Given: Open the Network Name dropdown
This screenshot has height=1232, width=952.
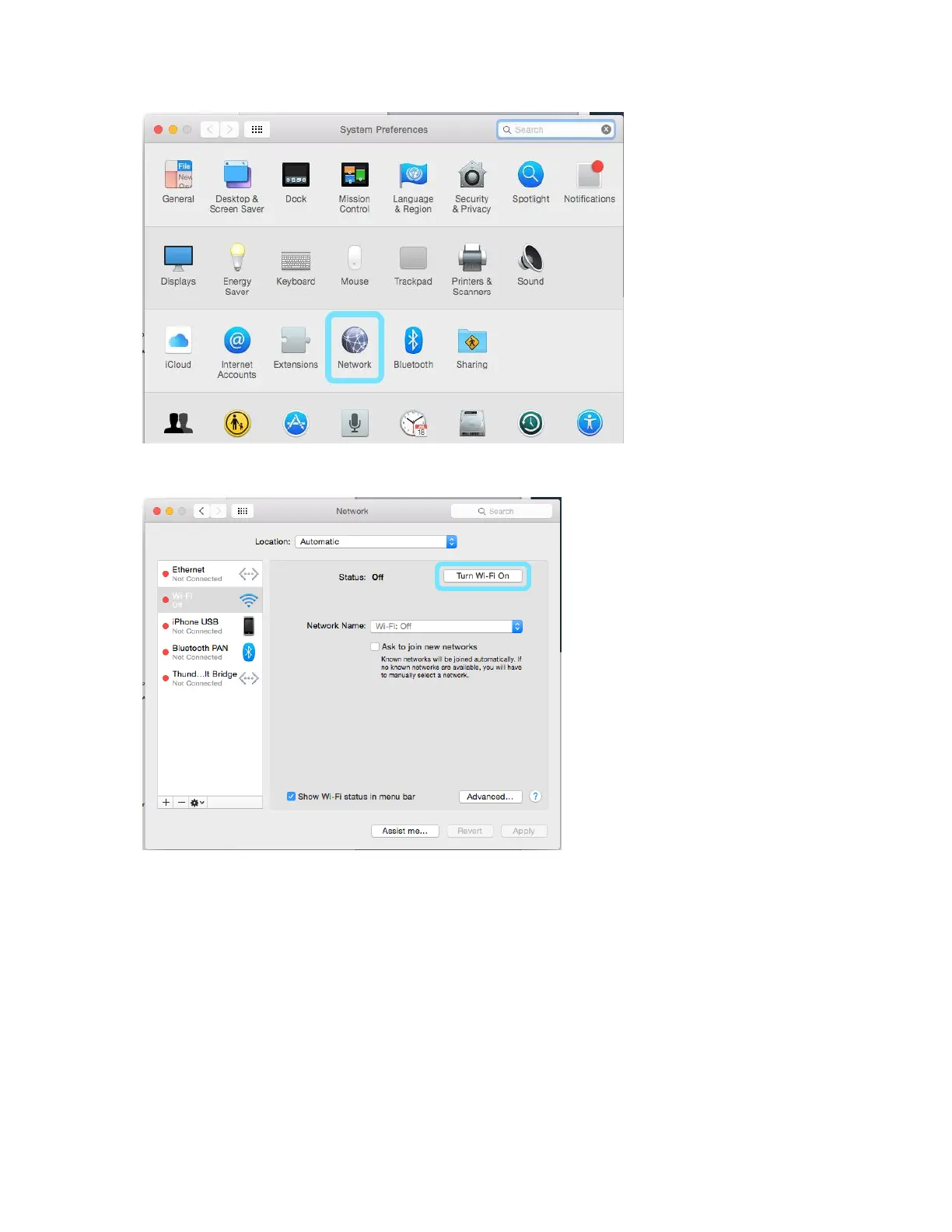Looking at the screenshot, I should pos(446,626).
